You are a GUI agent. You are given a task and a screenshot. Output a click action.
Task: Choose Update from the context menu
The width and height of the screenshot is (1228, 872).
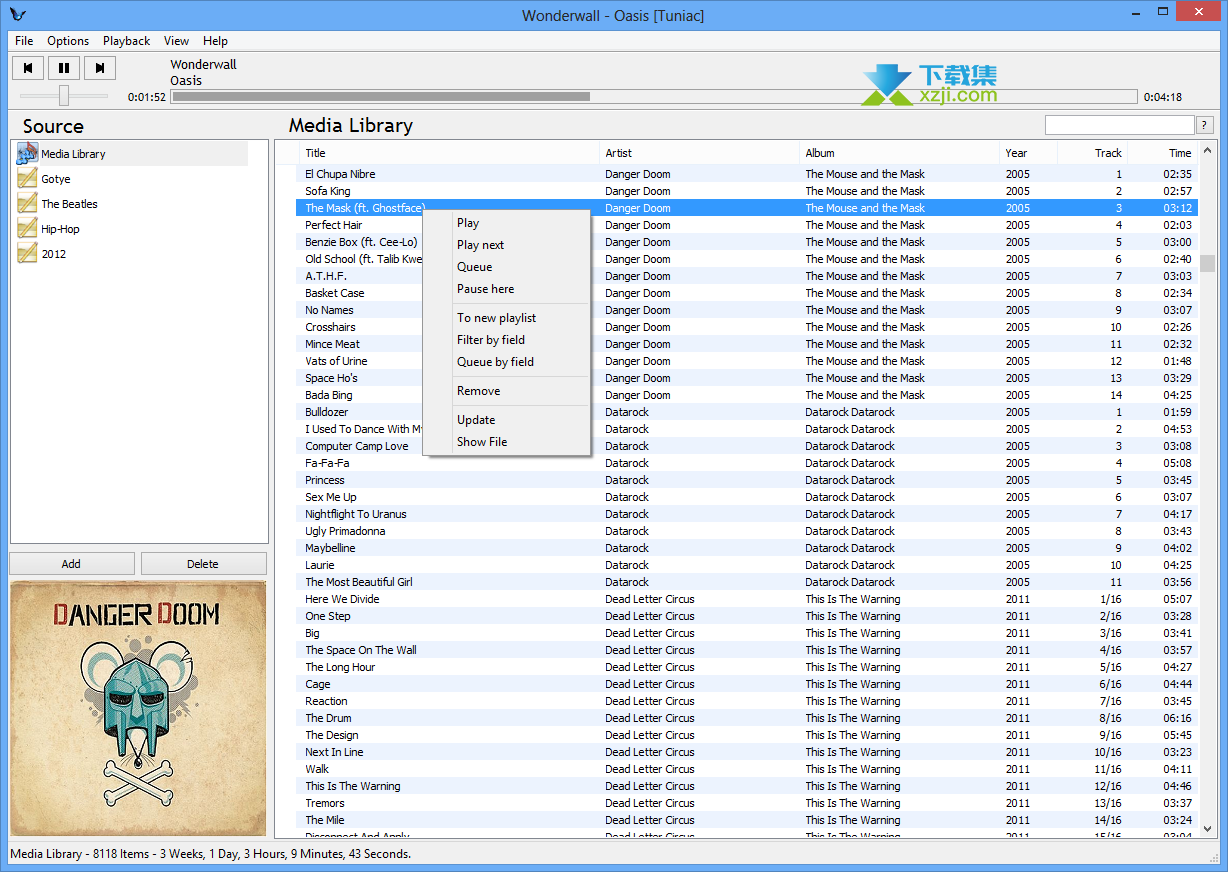tap(506, 420)
